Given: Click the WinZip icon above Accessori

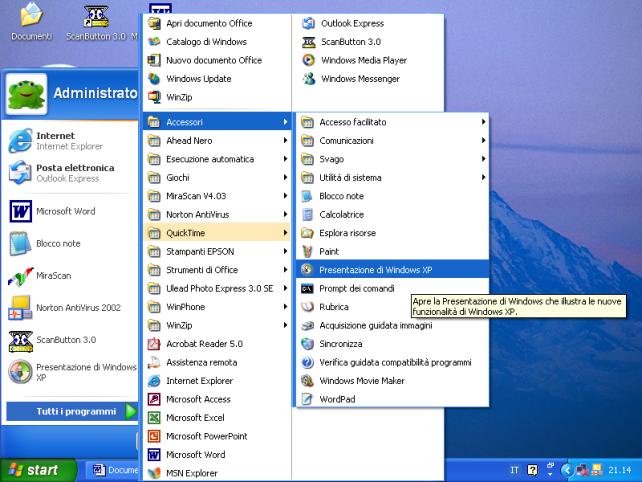Looking at the screenshot, I should (154, 97).
